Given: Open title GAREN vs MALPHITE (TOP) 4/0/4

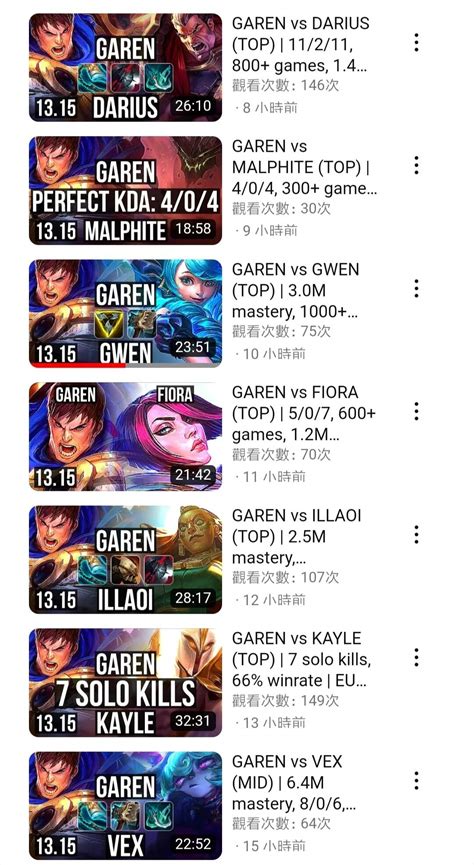Looking at the screenshot, I should pos(305,168).
